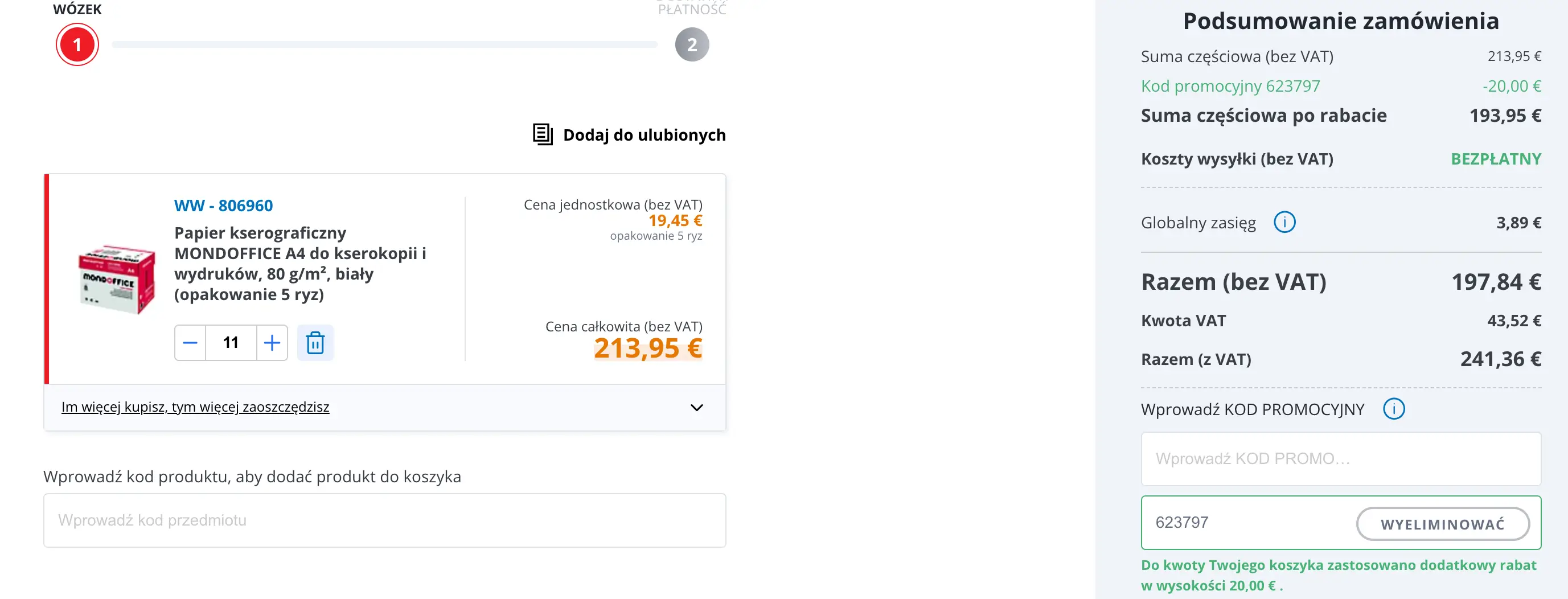Expand the bulk savings chevron arrow

[696, 407]
